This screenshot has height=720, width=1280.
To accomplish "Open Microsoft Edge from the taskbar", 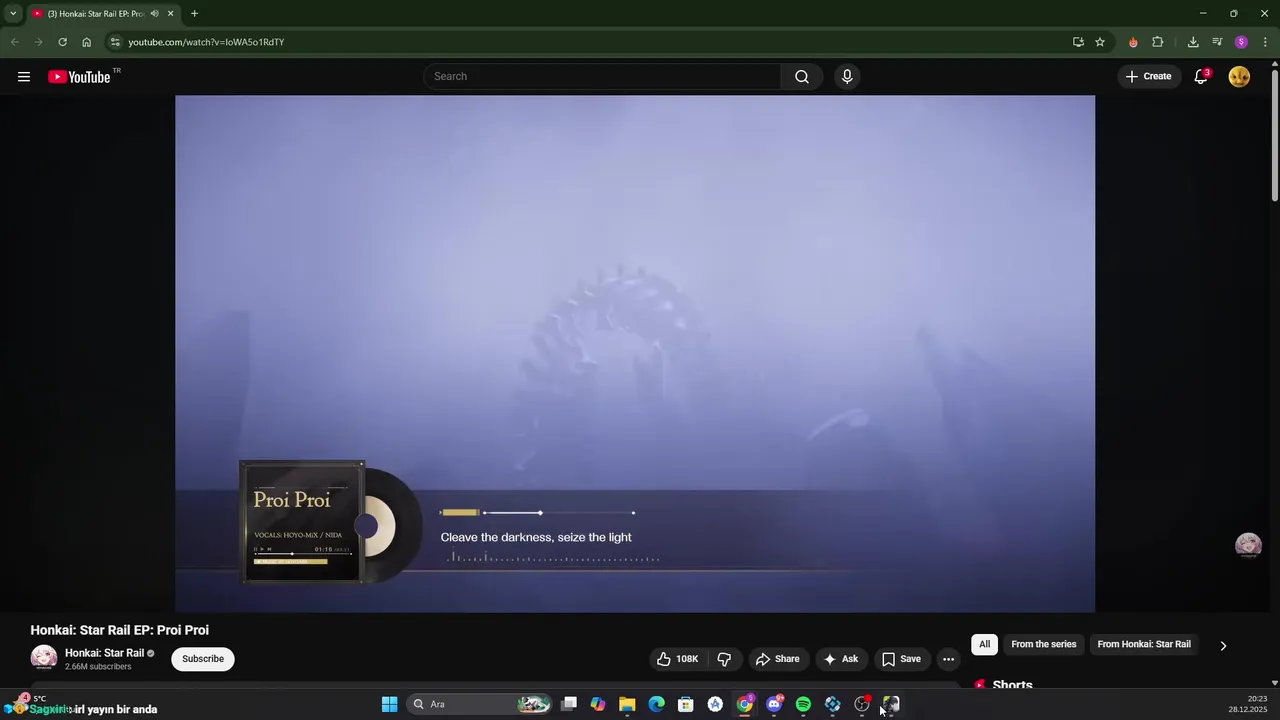I will tap(656, 704).
